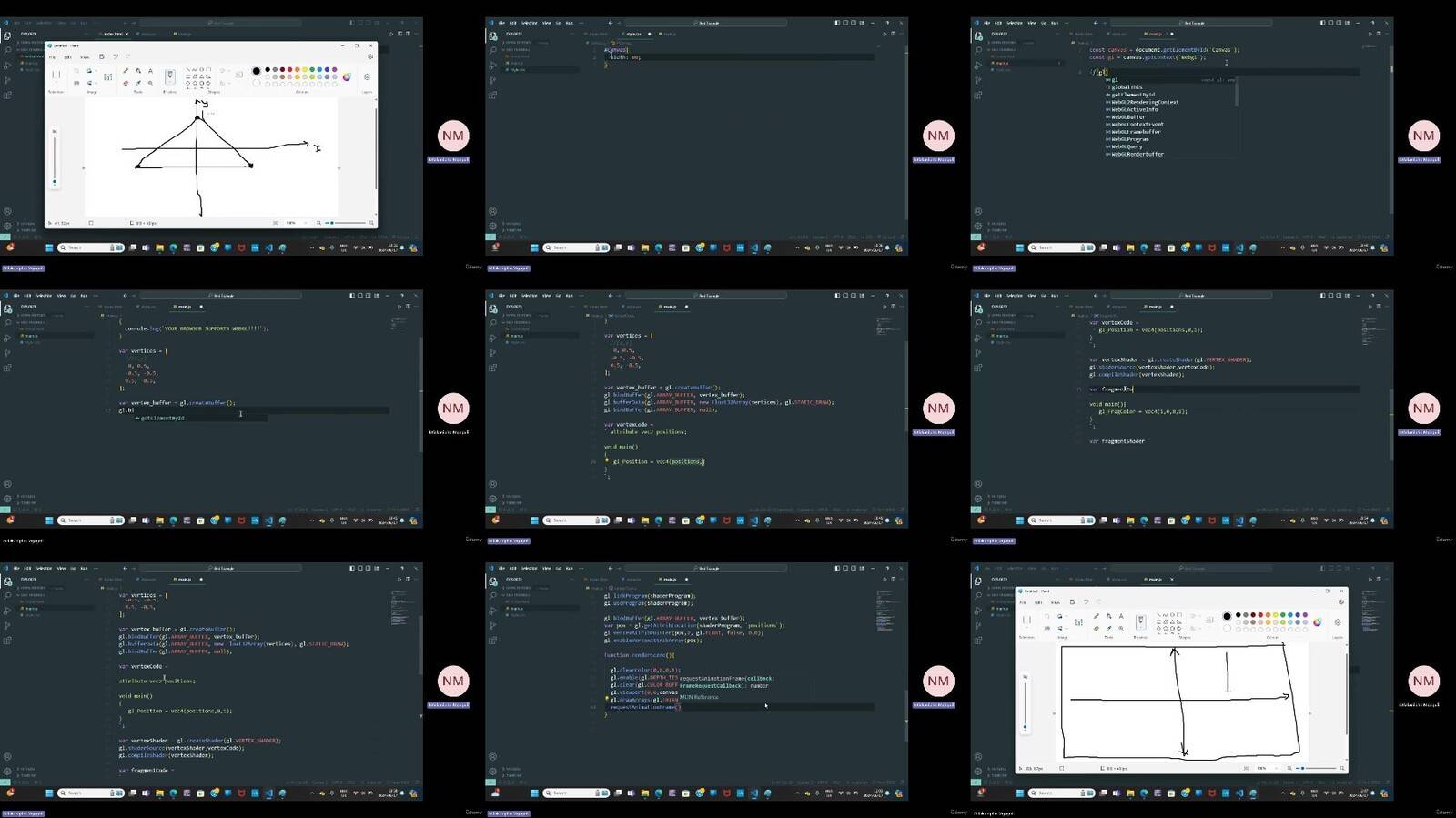This screenshot has width=1456, height=818.
Task: Open zoom percentage dropdown in the triangle Paint frame
Action: [293, 222]
